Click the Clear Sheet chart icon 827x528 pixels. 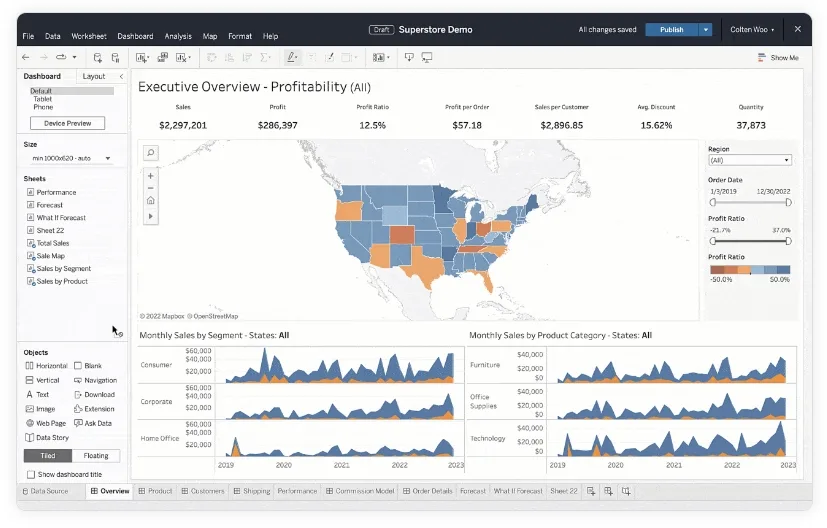(181, 57)
